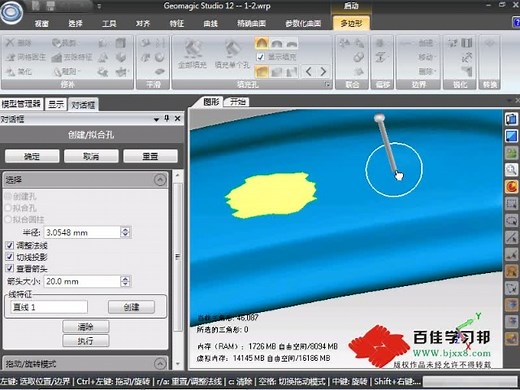Click the 重置 button
The image size is (520, 390).
coord(150,156)
